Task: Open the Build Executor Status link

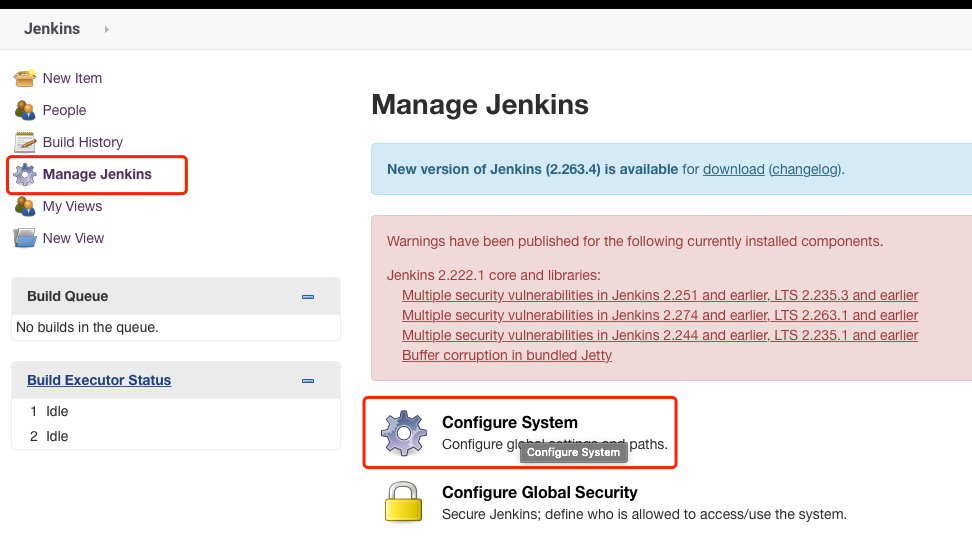Action: 99,380
